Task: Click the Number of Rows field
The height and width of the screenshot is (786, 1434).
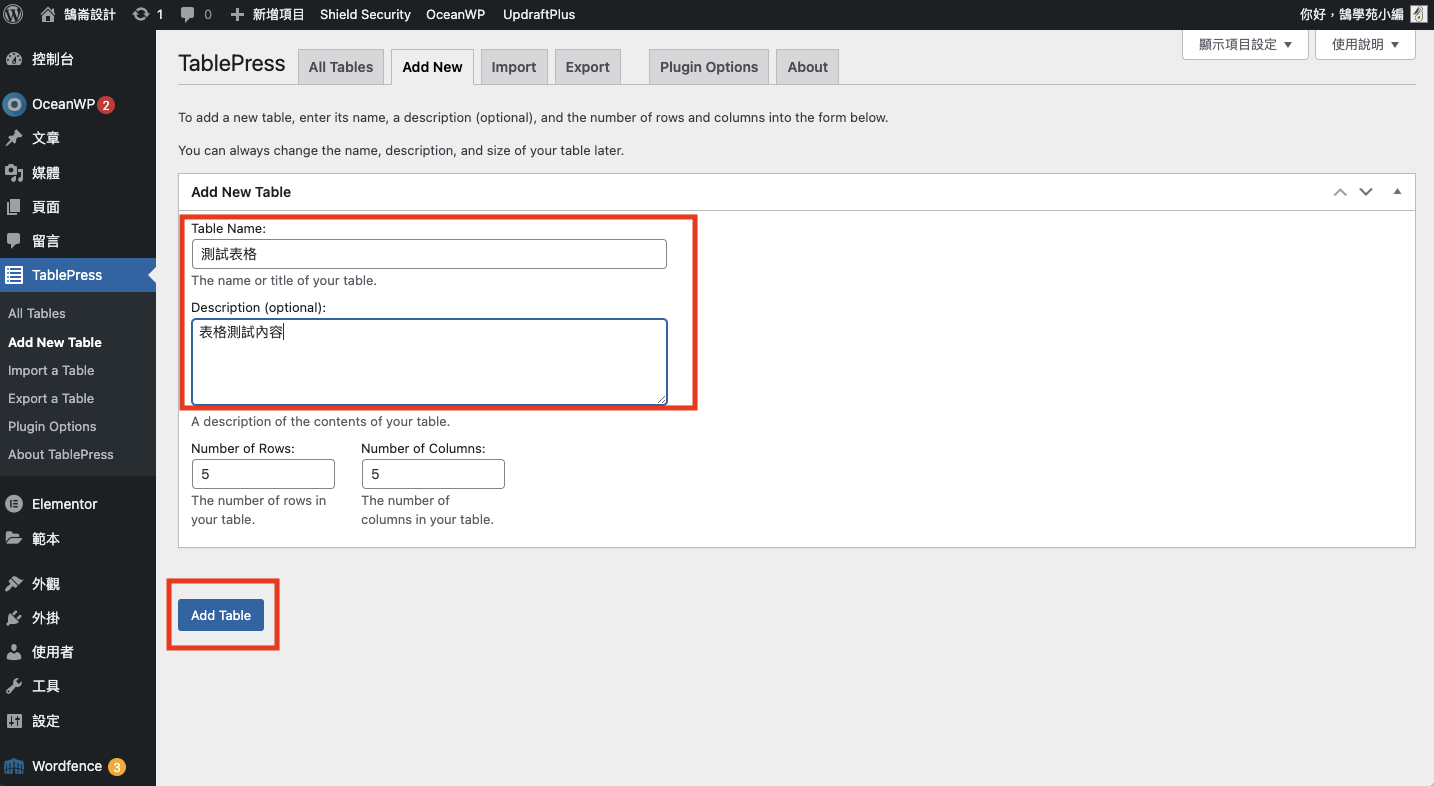Action: (263, 474)
